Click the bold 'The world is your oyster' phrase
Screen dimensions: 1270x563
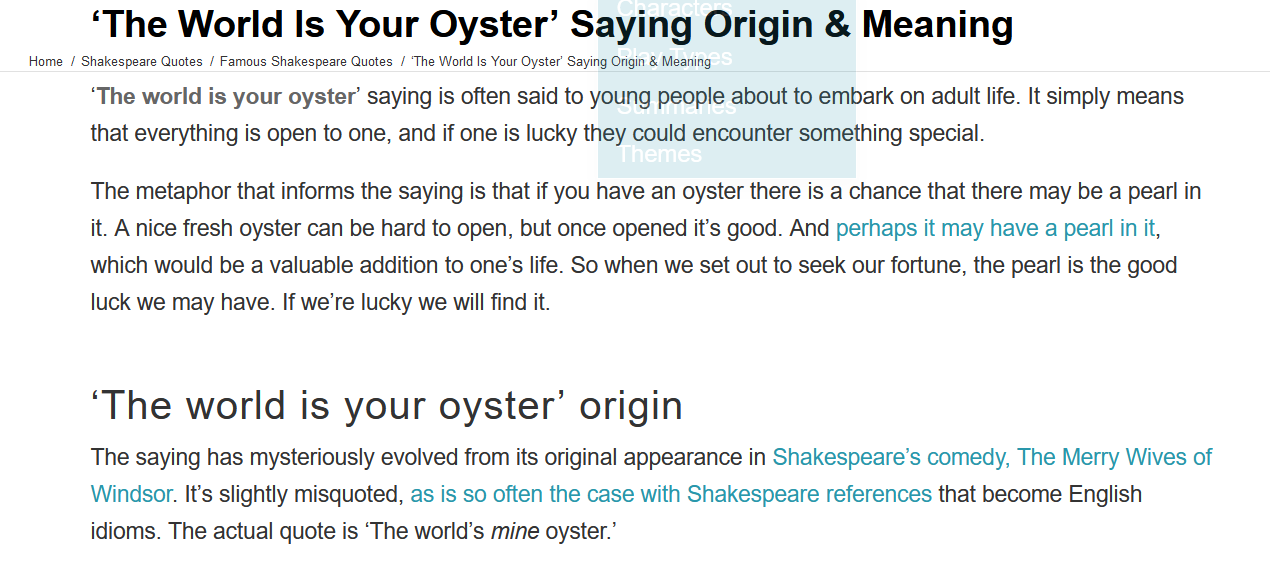226,97
